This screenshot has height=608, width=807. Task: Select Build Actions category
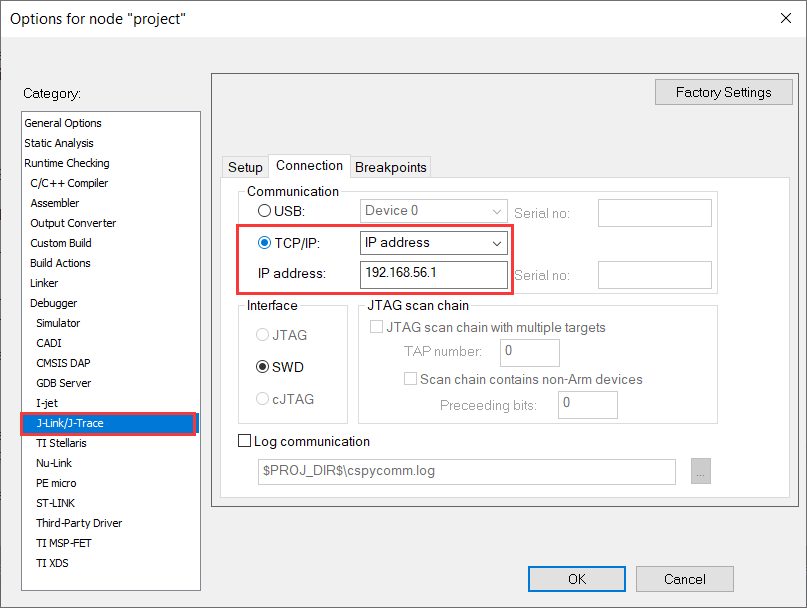click(x=60, y=263)
